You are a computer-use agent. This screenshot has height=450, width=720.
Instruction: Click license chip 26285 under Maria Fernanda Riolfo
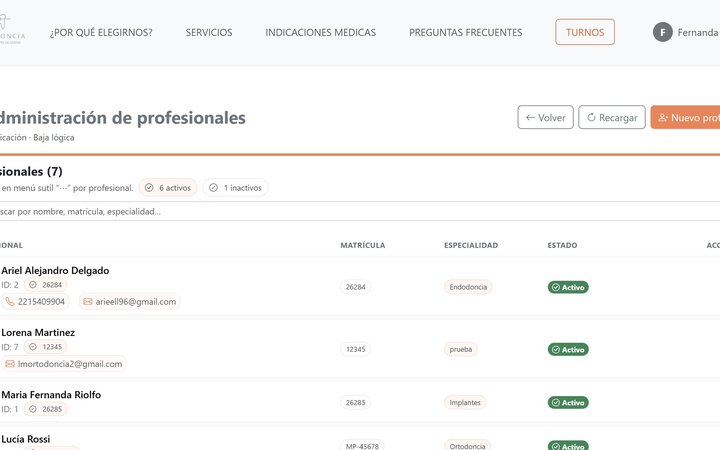(x=45, y=409)
